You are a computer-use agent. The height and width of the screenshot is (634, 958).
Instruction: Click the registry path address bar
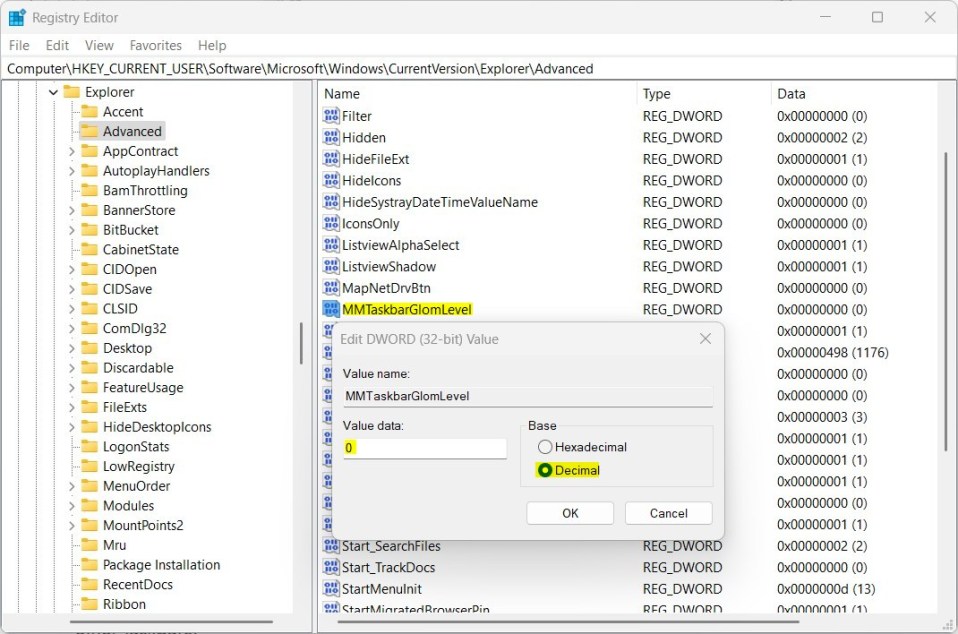[x=479, y=68]
